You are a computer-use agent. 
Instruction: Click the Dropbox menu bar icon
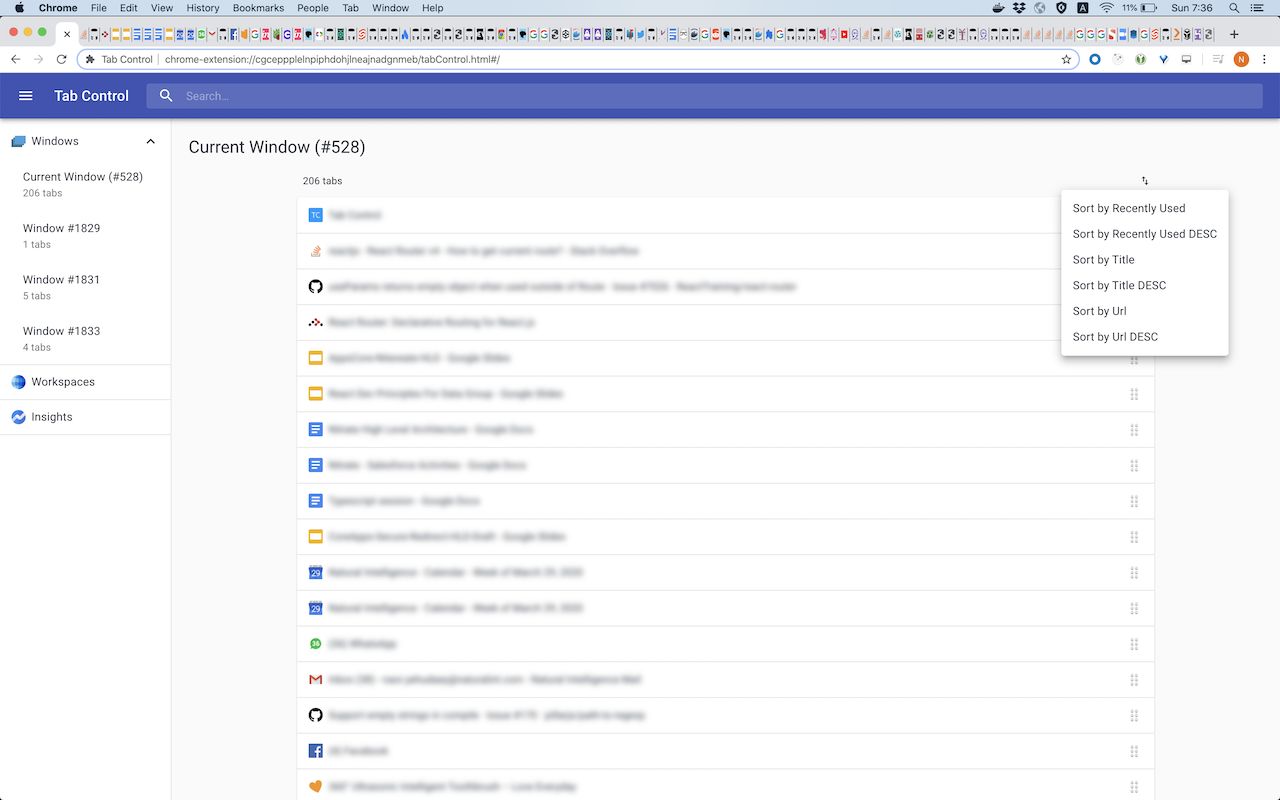pyautogui.click(x=1019, y=8)
